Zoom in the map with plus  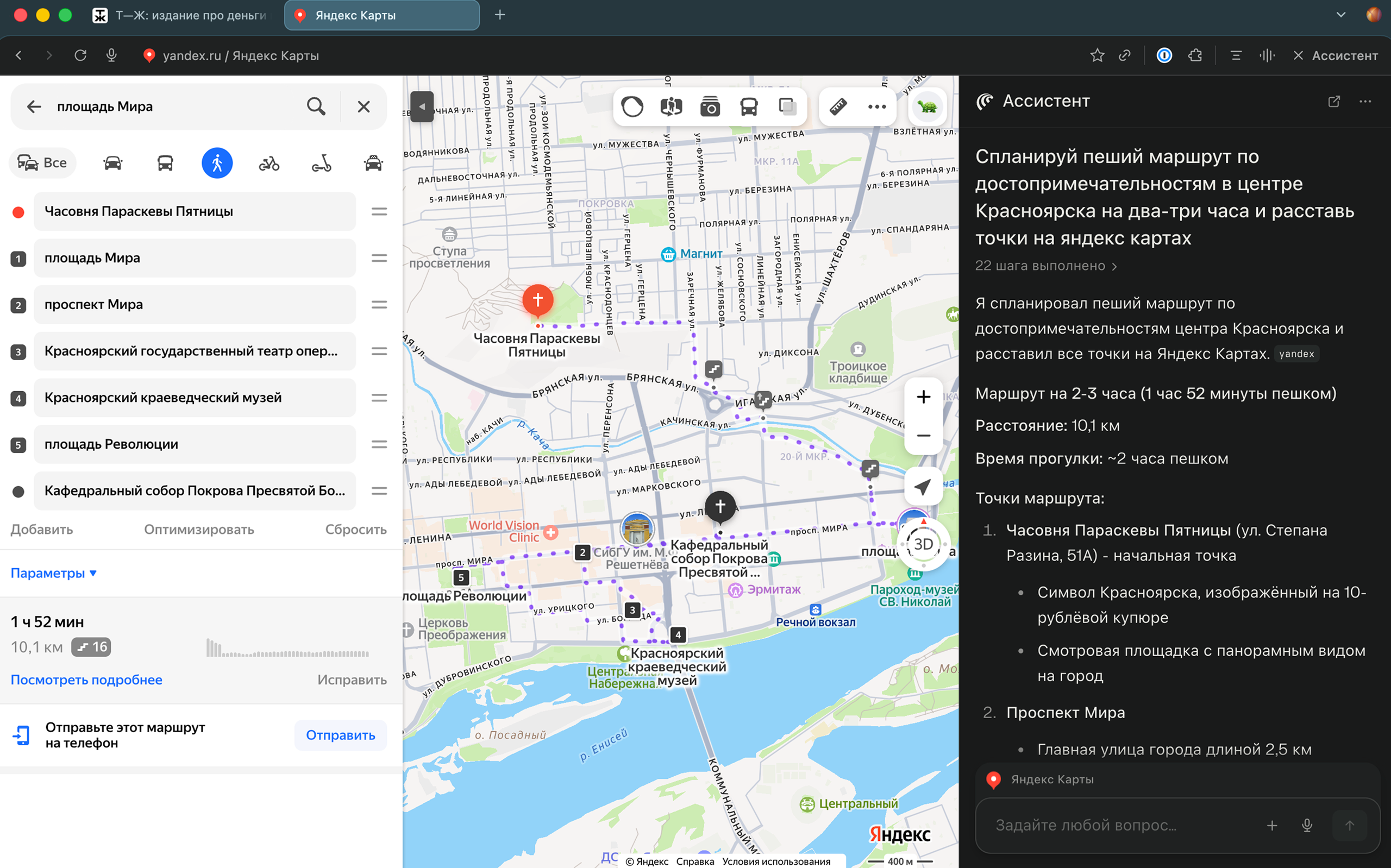pos(923,397)
